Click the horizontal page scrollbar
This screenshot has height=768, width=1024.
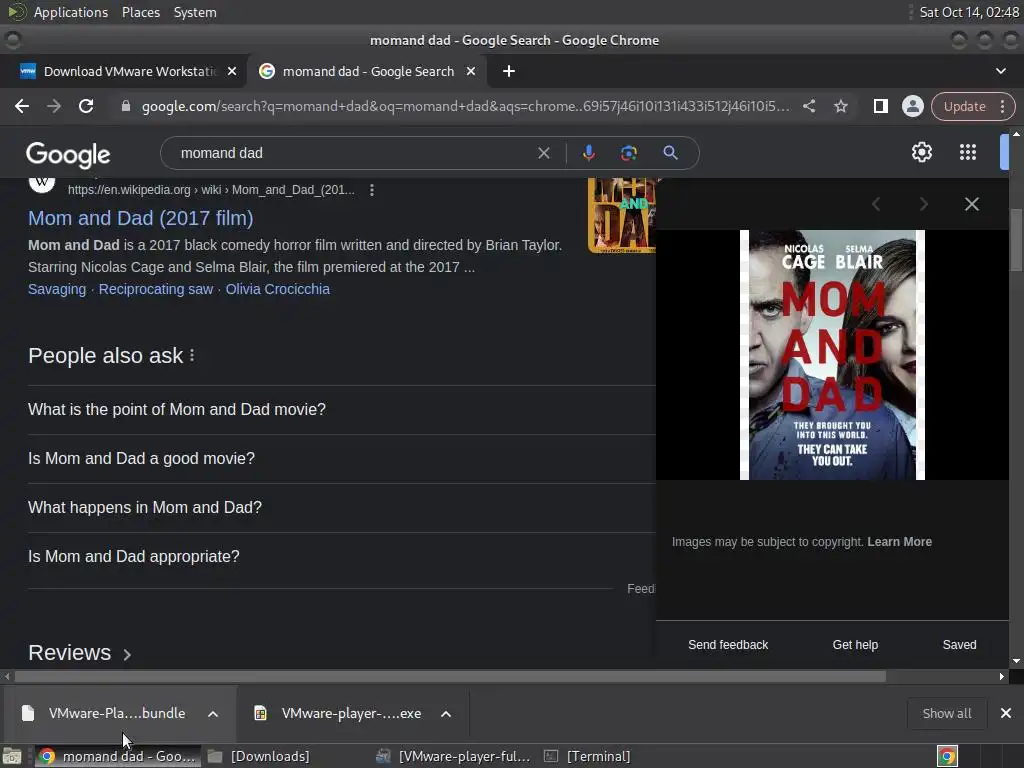pos(451,677)
